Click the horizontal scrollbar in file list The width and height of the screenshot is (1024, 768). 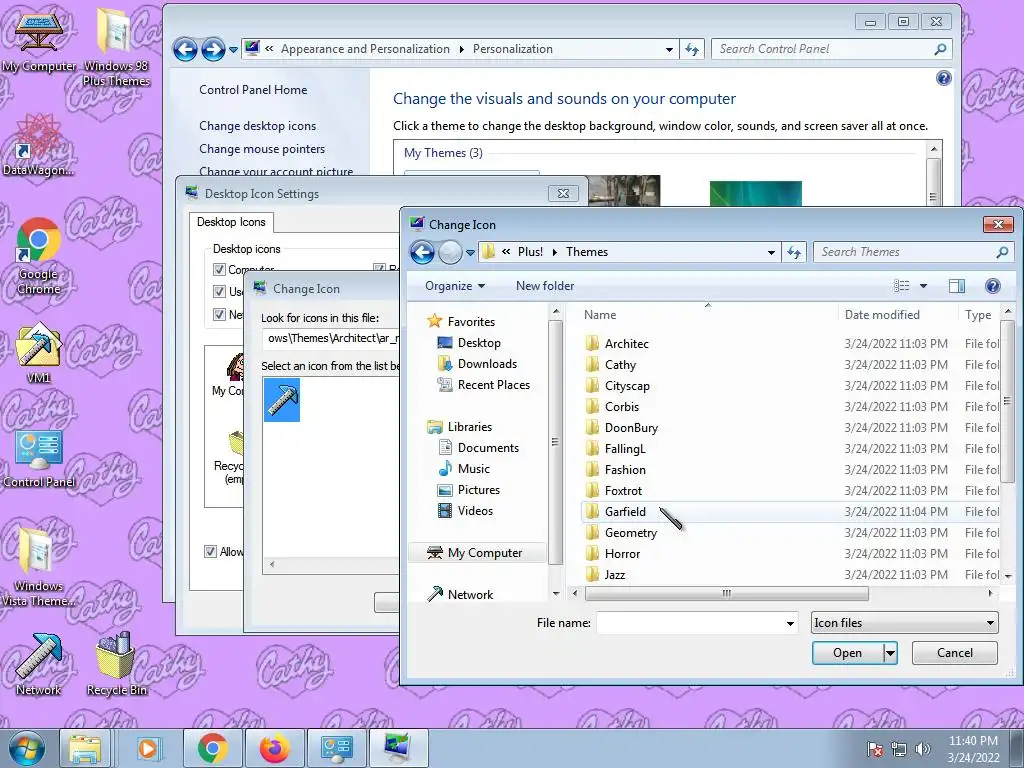coord(727,594)
